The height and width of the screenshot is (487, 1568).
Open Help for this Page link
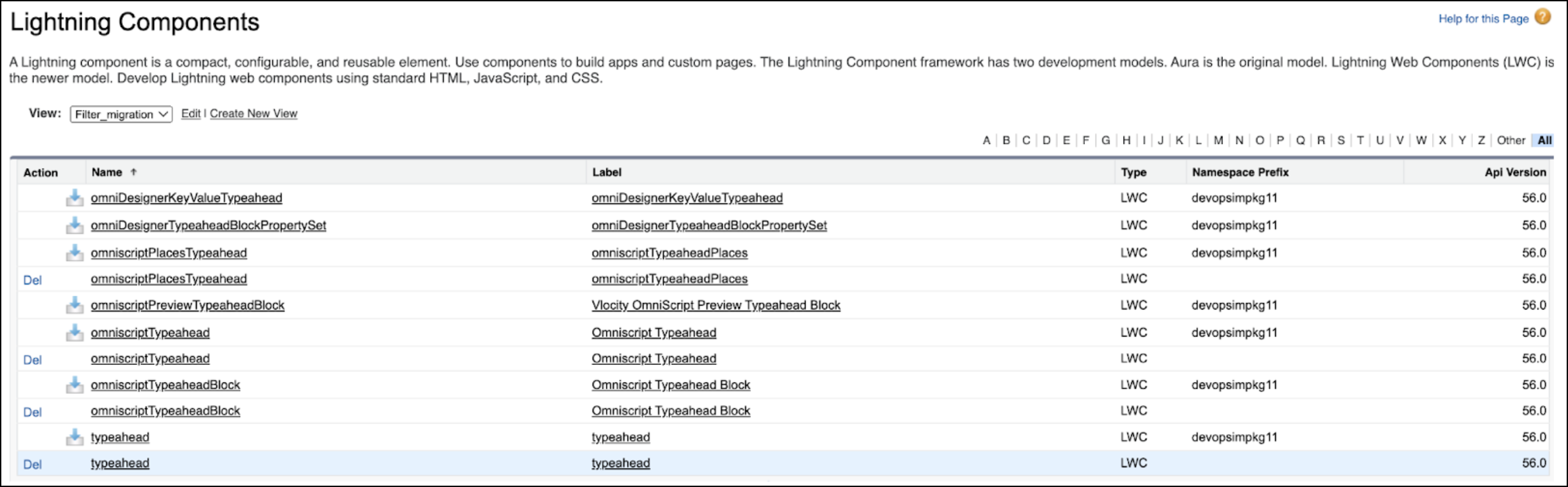1484,18
